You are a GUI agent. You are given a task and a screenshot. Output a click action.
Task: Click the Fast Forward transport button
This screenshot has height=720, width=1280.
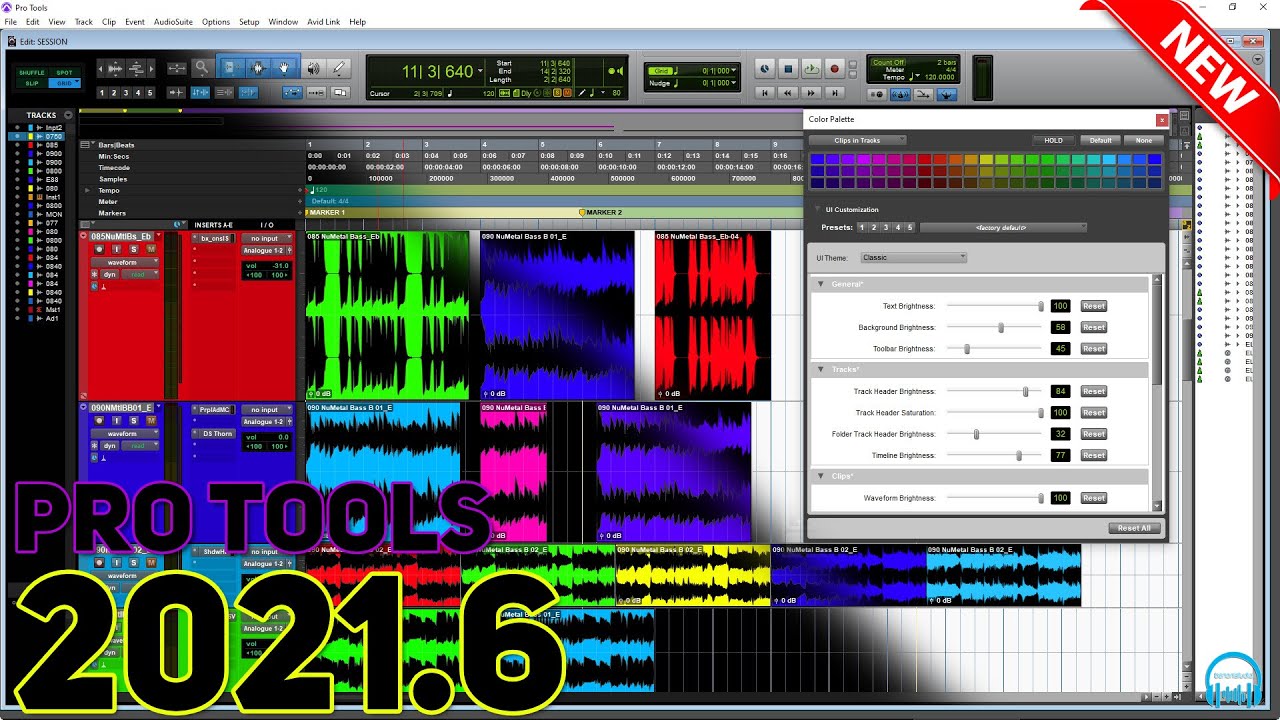(x=811, y=93)
